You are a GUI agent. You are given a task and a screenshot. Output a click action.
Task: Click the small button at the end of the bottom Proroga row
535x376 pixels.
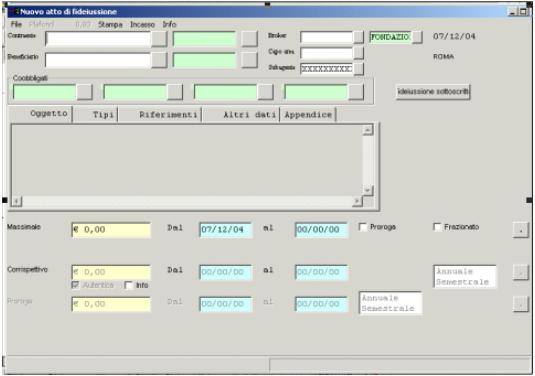521,304
